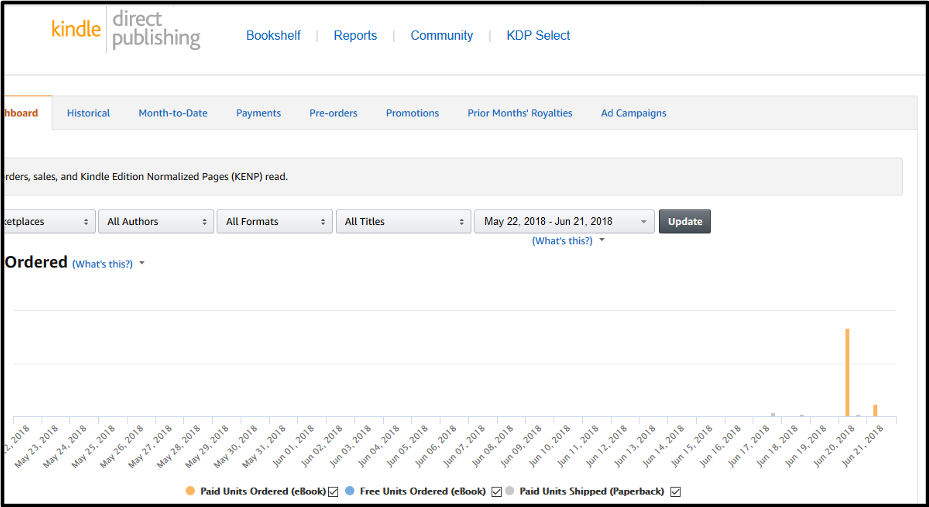Image resolution: width=929 pixels, height=507 pixels.
Task: Open the All Formats dropdown
Action: tap(274, 222)
